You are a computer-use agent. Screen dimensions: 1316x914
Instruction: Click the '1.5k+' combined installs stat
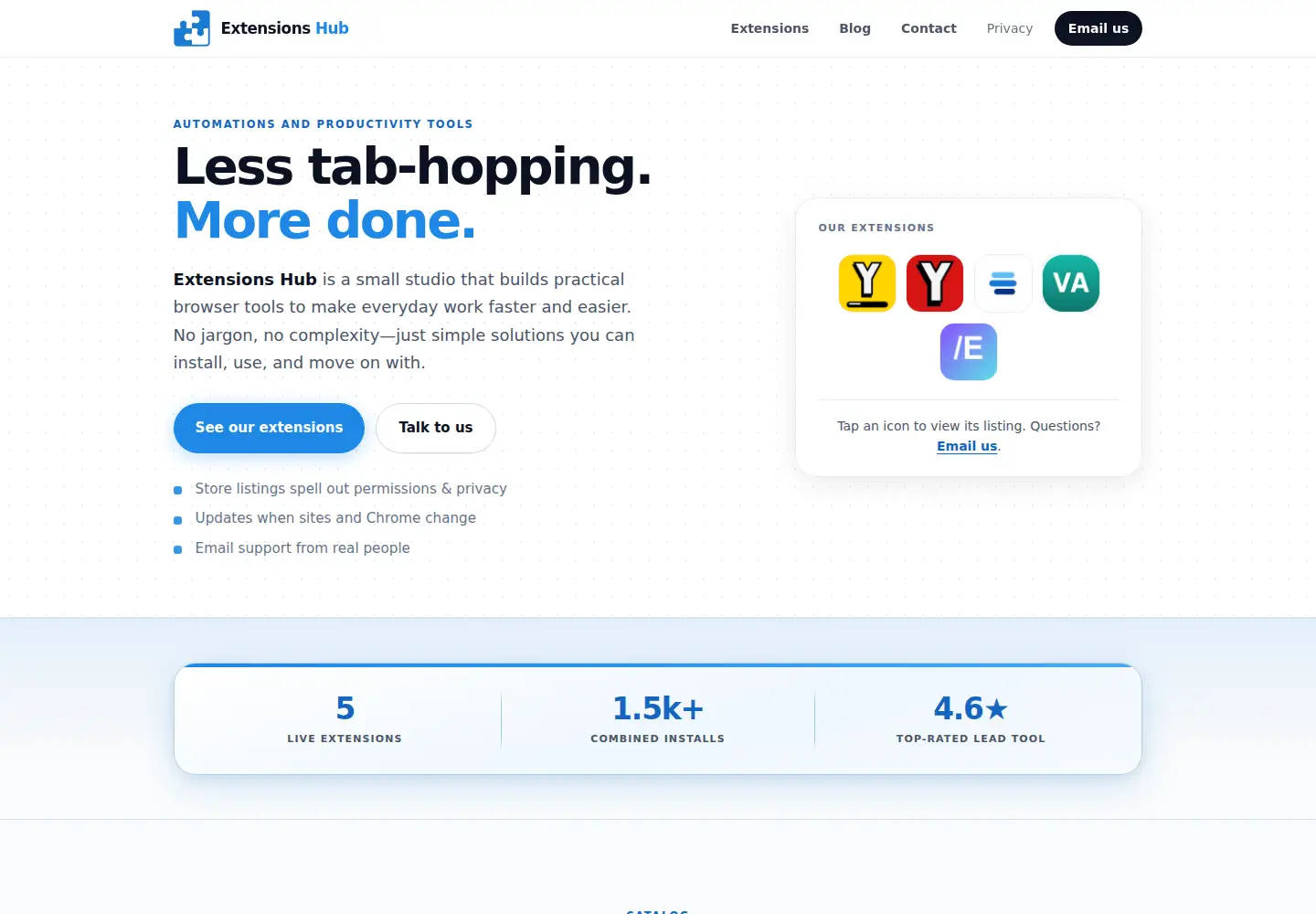(x=658, y=708)
